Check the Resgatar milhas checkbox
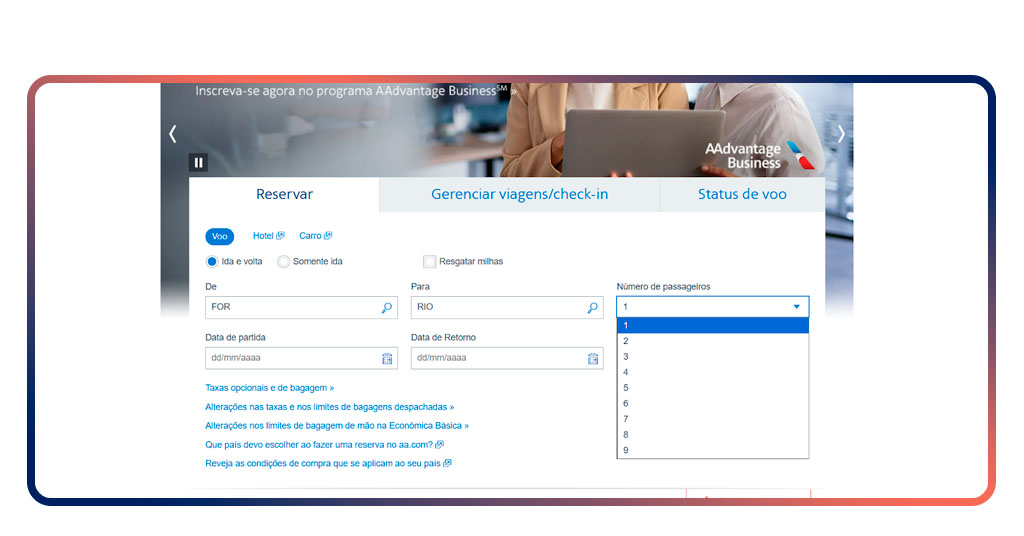The image size is (1024, 536). click(429, 261)
